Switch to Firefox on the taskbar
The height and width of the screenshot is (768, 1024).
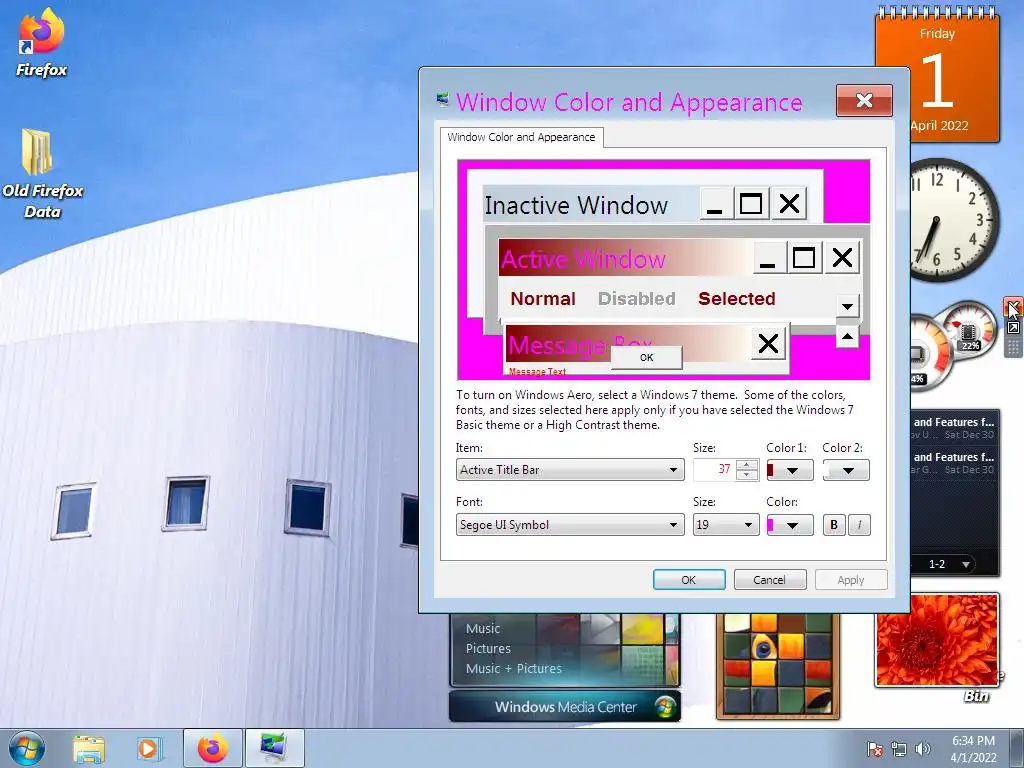(x=213, y=748)
